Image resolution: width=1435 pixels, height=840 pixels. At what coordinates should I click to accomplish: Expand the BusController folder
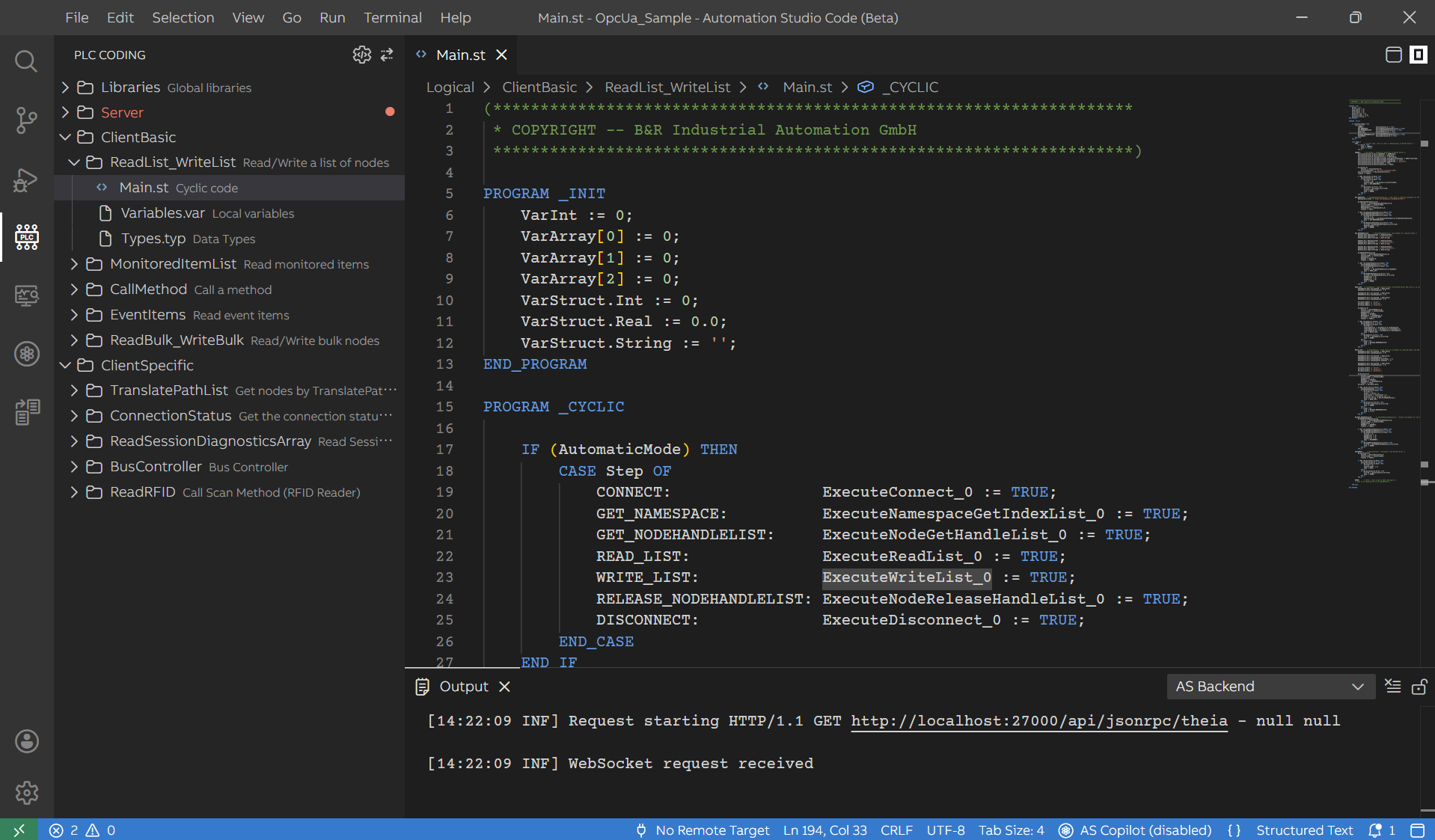(74, 467)
